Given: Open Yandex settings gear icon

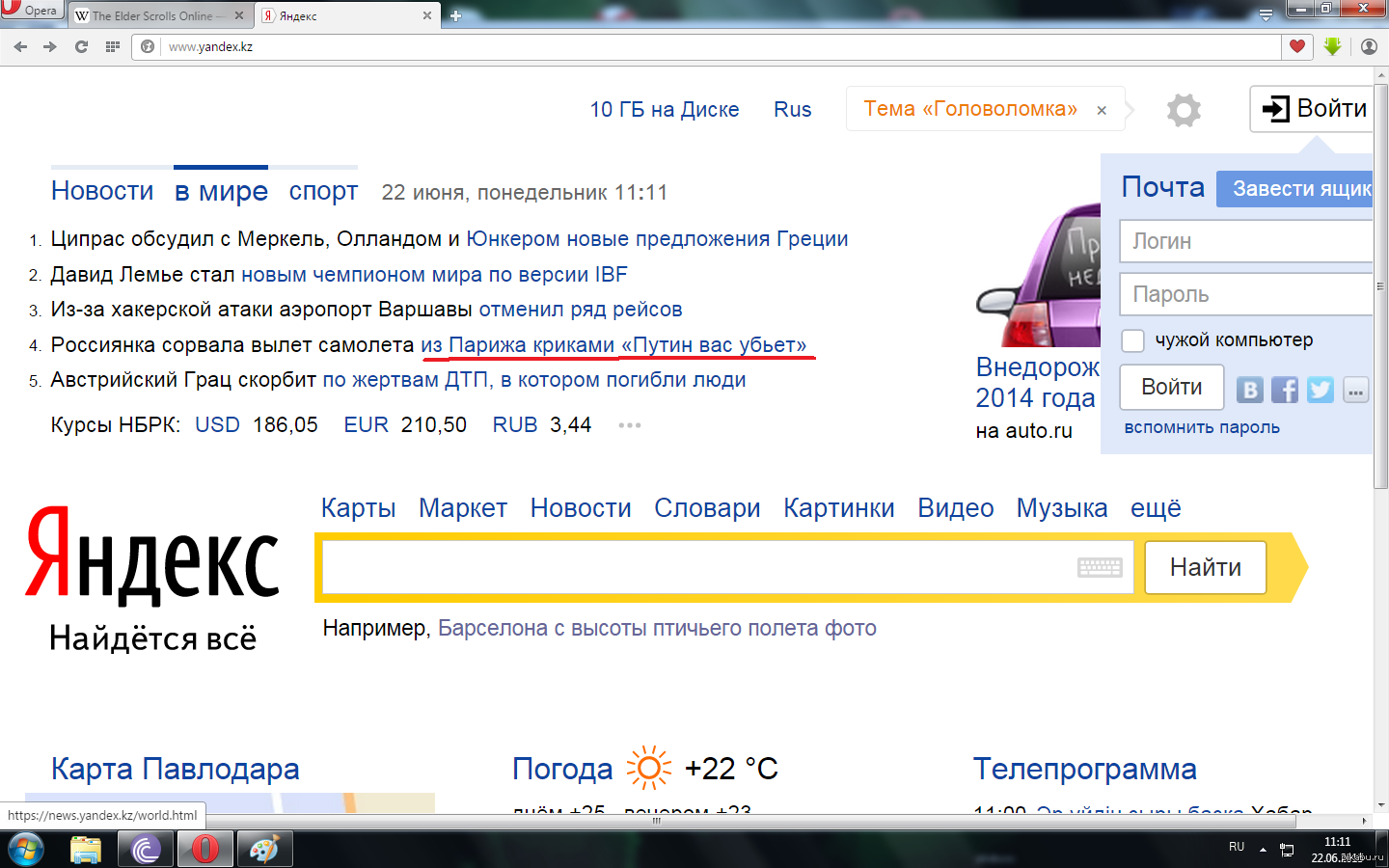Looking at the screenshot, I should click(1184, 110).
